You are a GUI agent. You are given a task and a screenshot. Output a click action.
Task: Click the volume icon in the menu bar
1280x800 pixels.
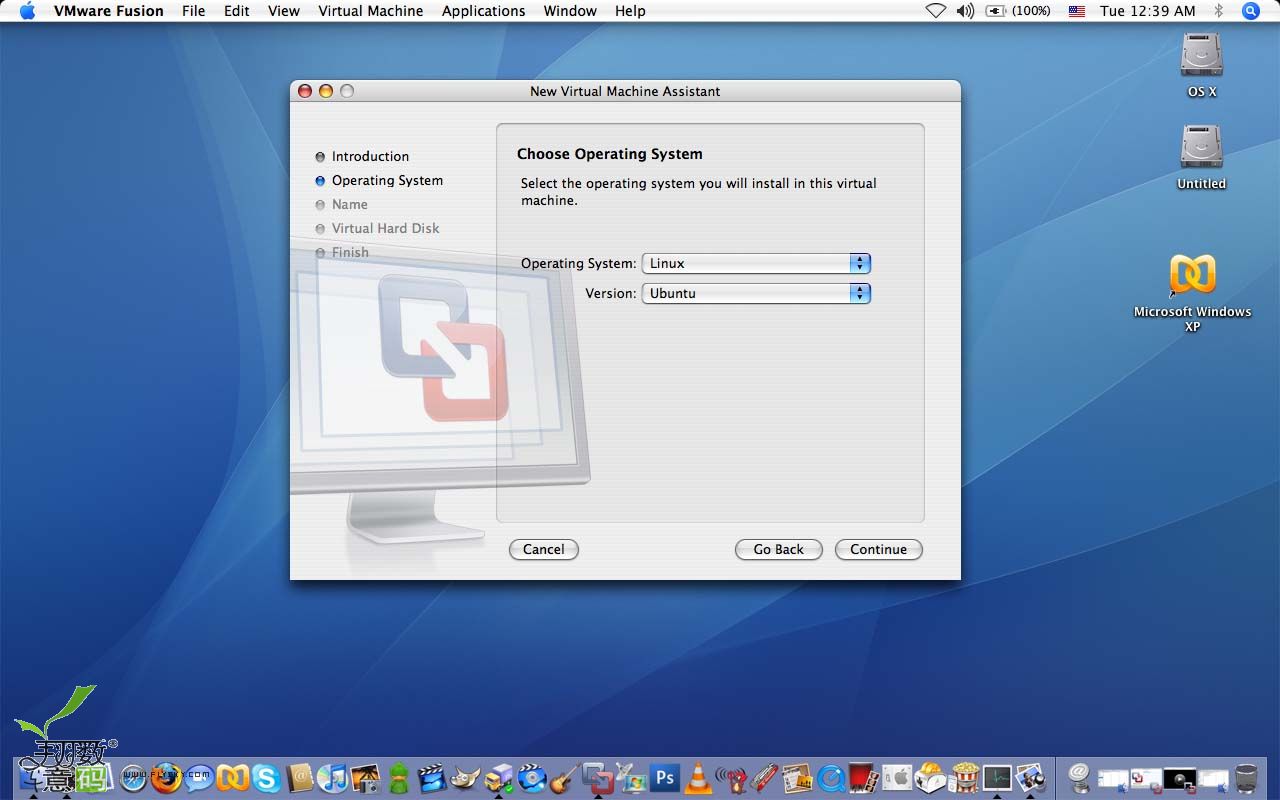(x=964, y=11)
